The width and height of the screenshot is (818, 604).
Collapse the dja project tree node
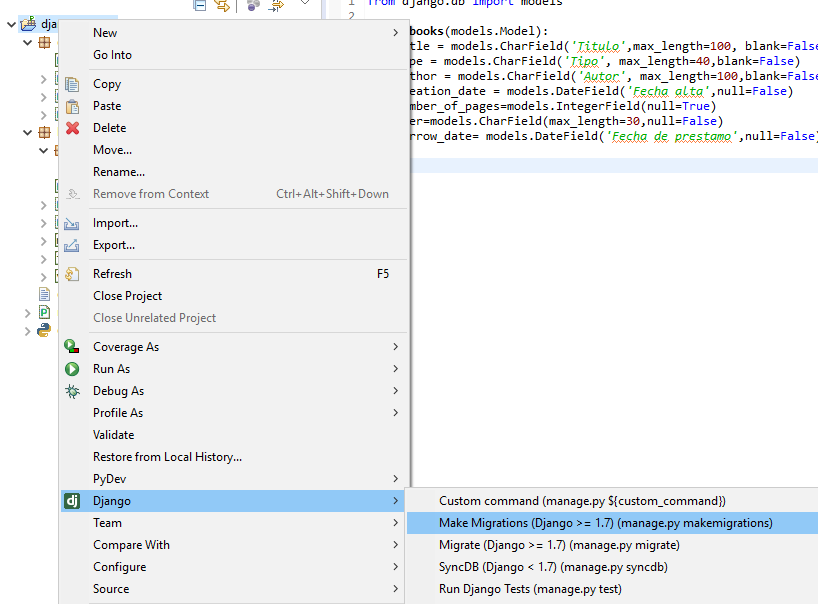coord(11,24)
